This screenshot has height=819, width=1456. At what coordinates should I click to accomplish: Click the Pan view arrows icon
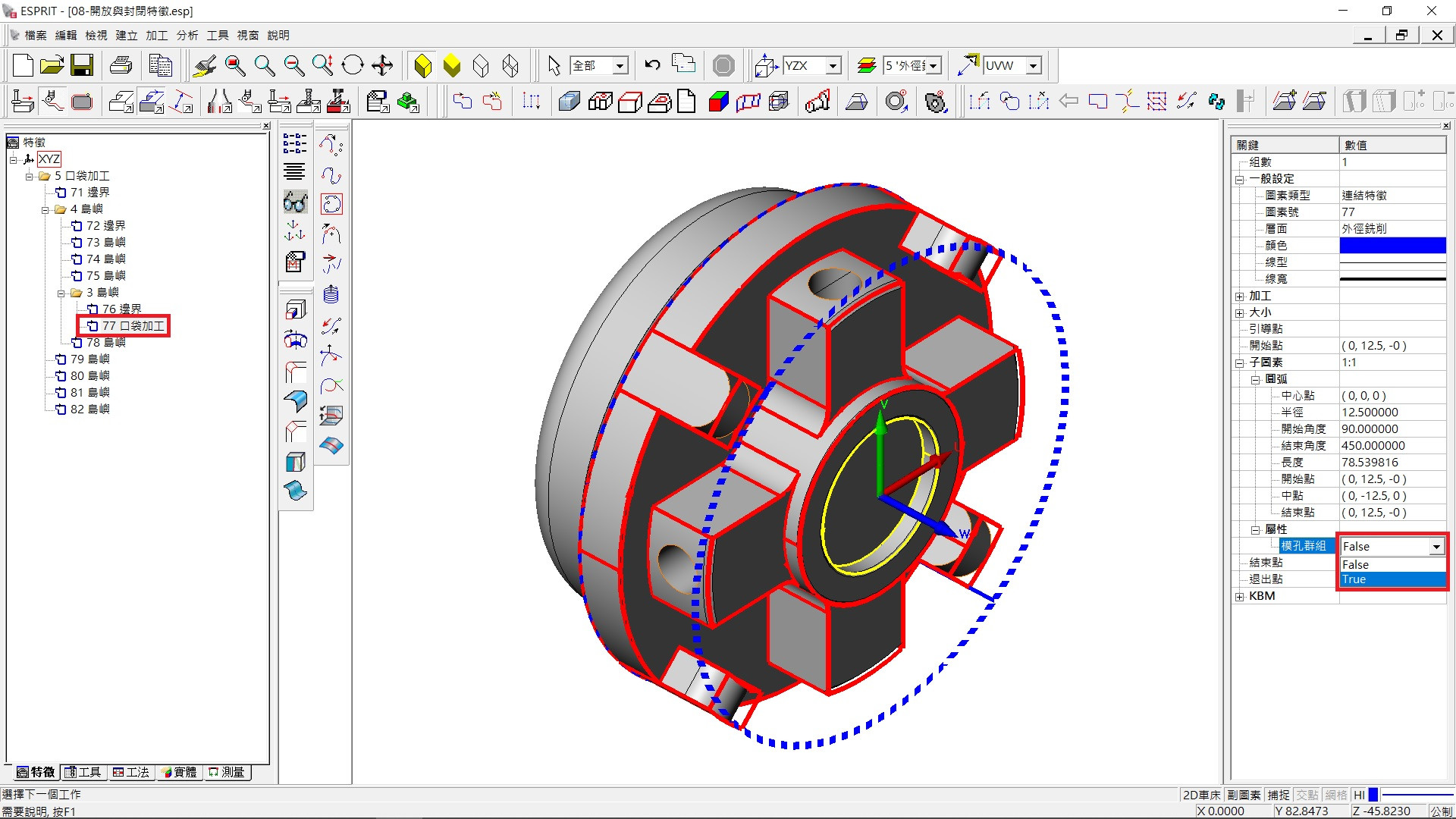pyautogui.click(x=382, y=66)
